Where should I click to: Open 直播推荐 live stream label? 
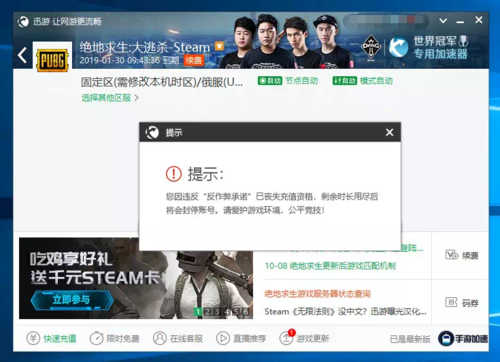pos(249,339)
